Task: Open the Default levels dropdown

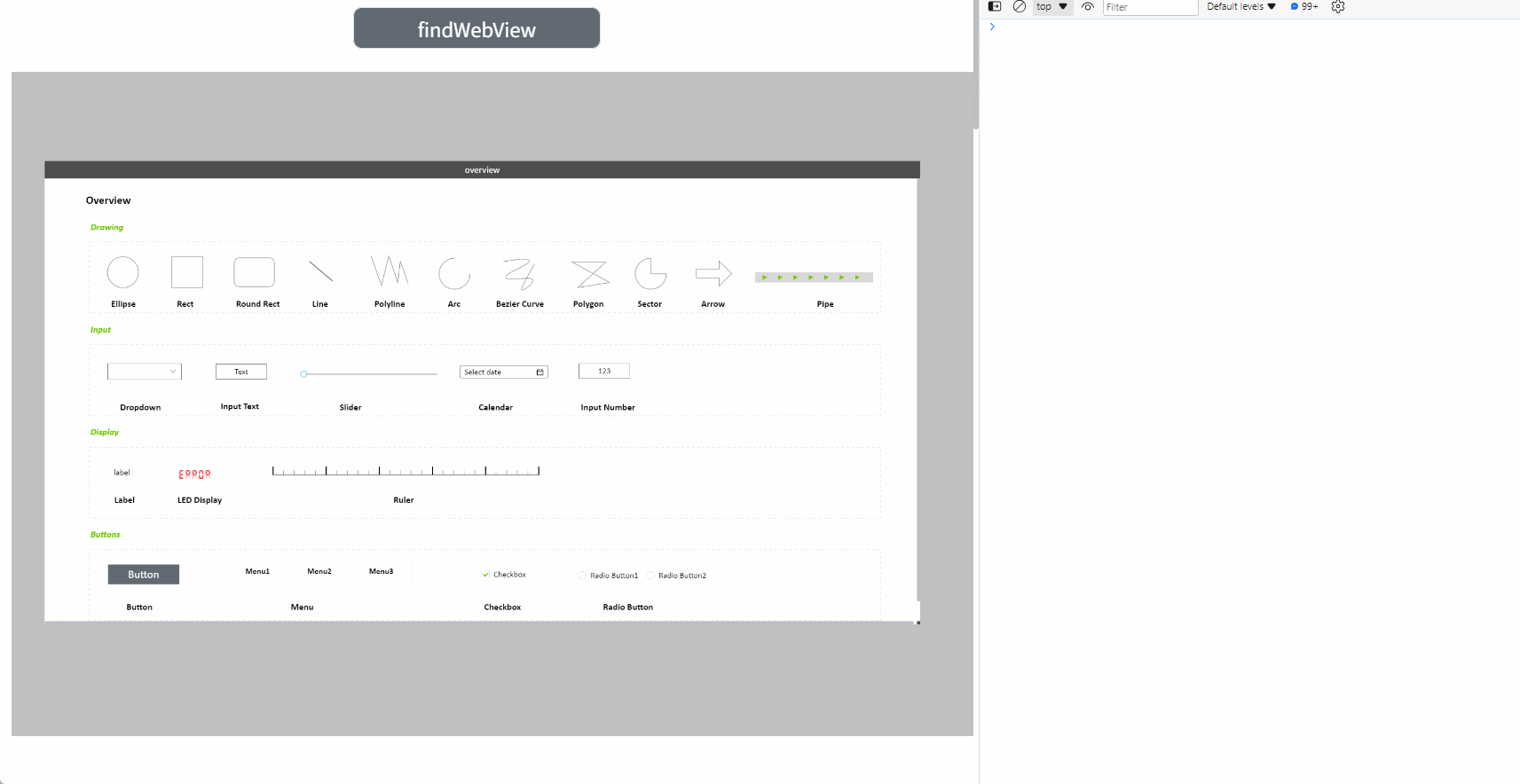Action: pyautogui.click(x=1240, y=6)
